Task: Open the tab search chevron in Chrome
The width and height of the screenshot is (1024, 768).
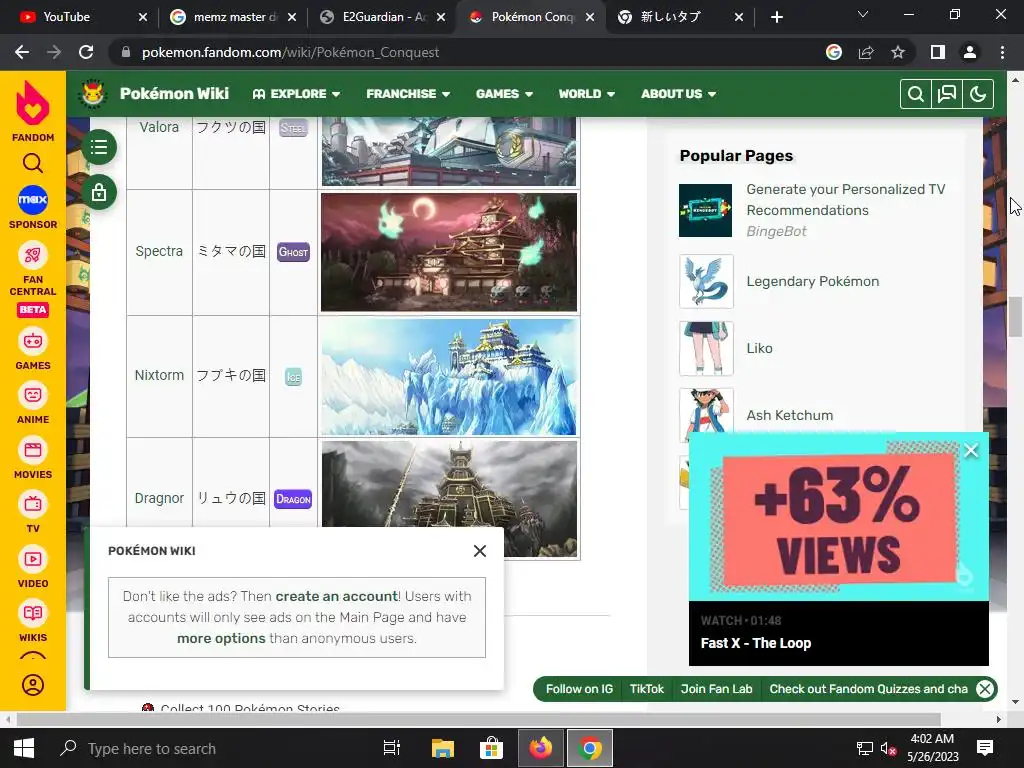Action: 863,14
